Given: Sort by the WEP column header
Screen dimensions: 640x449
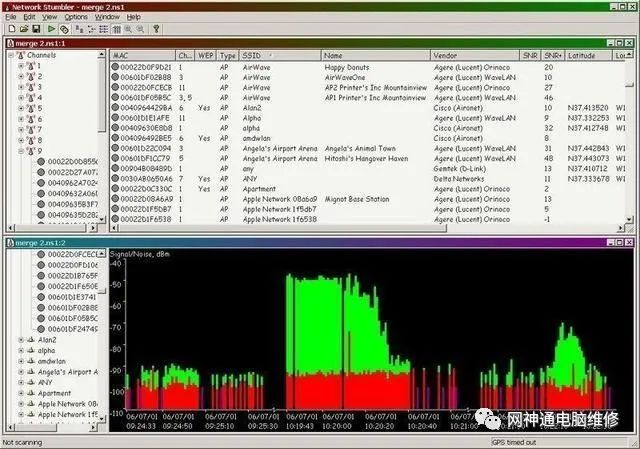Looking at the screenshot, I should [205, 56].
